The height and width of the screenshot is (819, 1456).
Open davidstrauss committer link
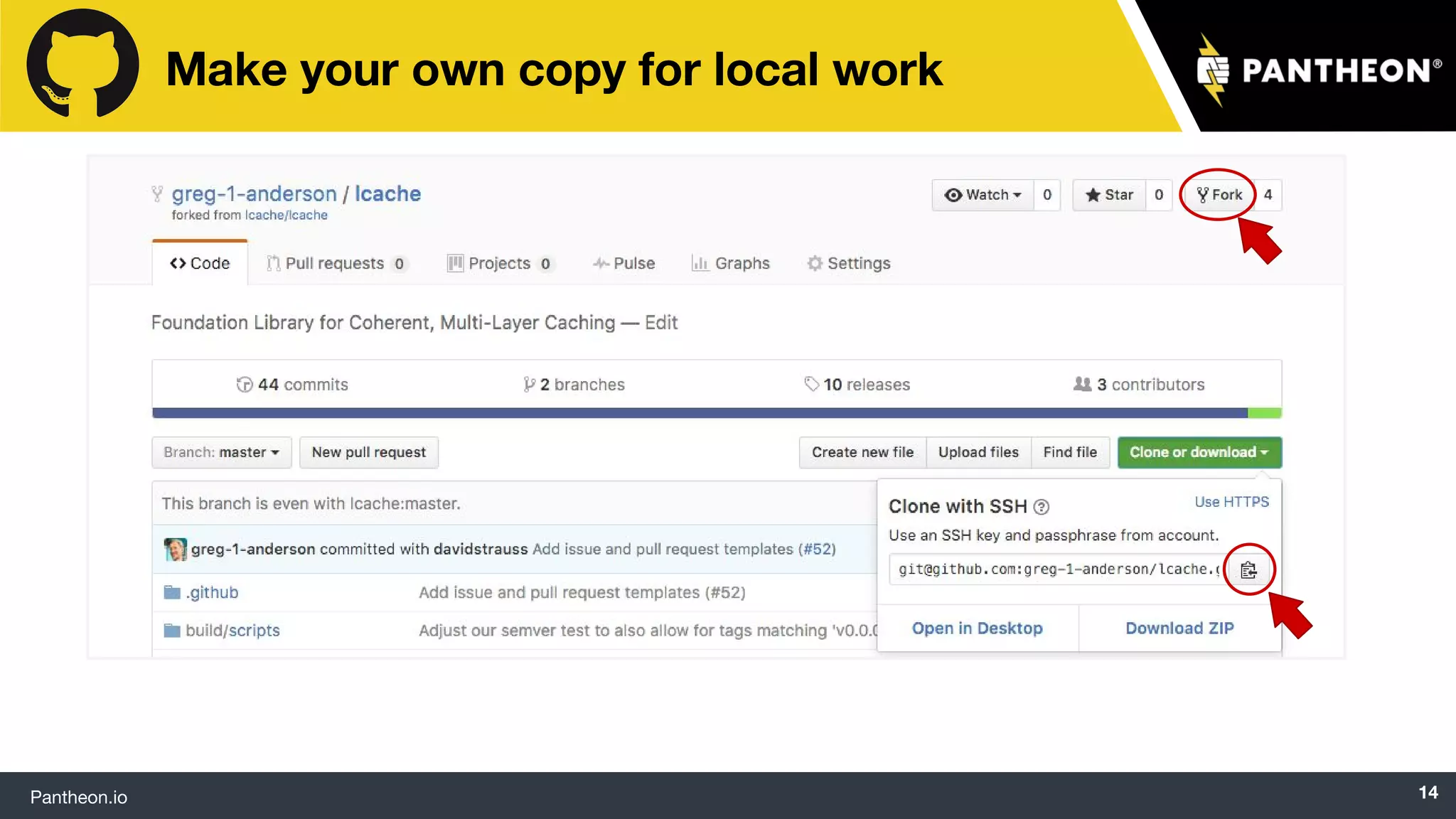pos(481,549)
